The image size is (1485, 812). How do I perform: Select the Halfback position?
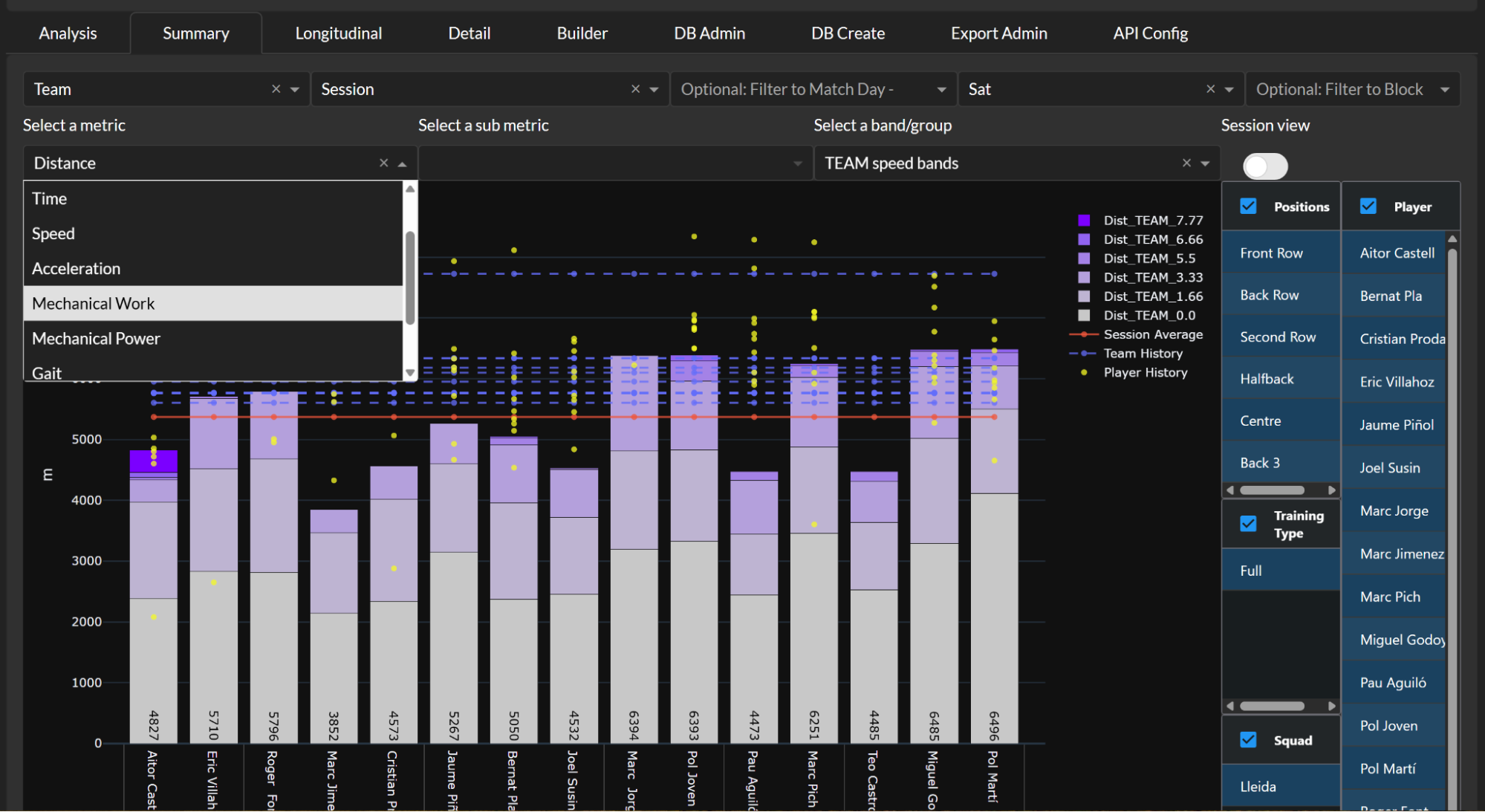[x=1281, y=379]
